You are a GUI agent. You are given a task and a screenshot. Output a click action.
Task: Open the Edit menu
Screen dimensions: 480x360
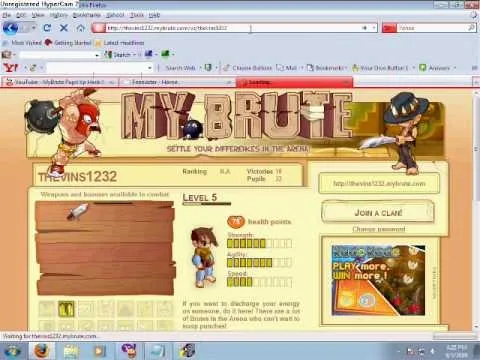pyautogui.click(x=21, y=15)
